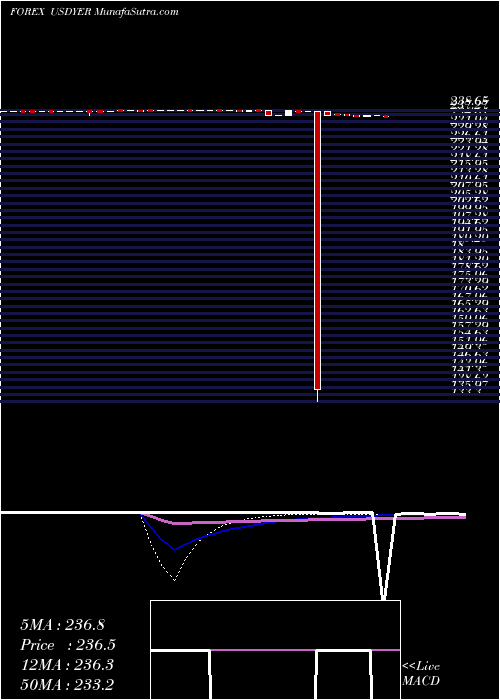
Task: Click the 12MA 236.3 reading
Action: (x=67, y=665)
